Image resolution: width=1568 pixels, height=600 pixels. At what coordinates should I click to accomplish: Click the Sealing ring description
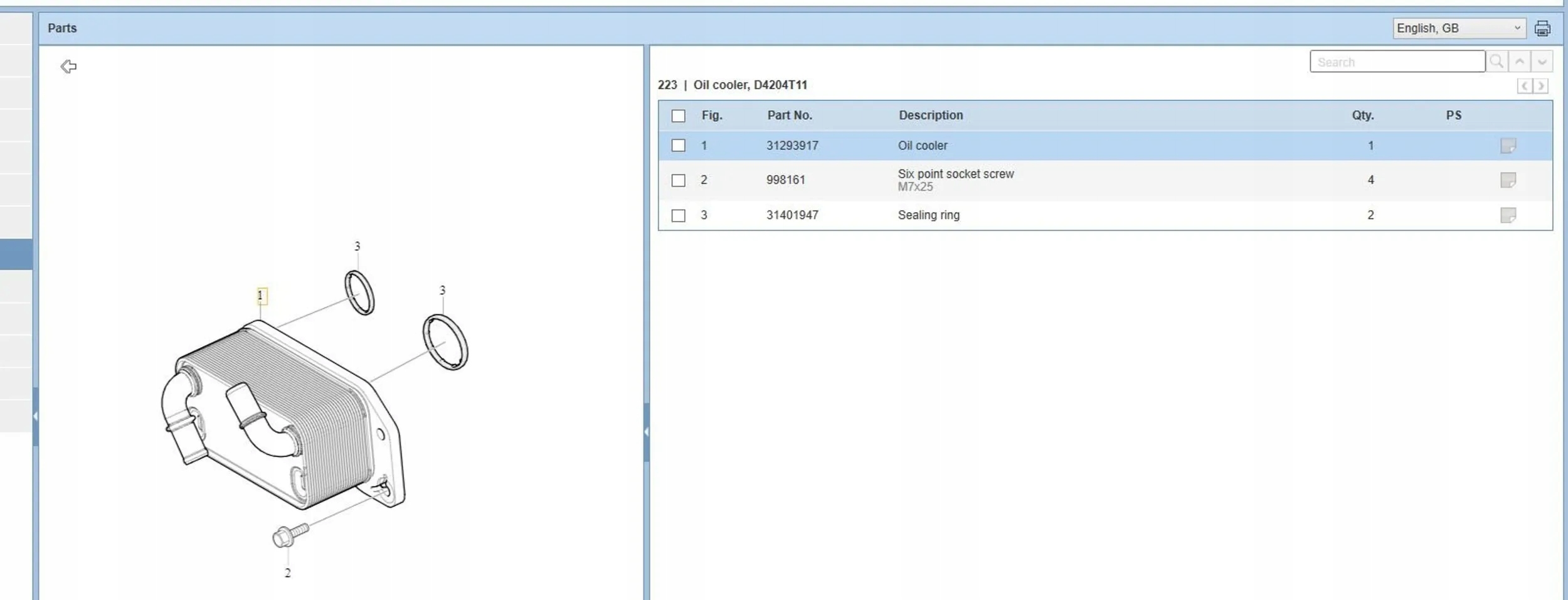pos(929,215)
